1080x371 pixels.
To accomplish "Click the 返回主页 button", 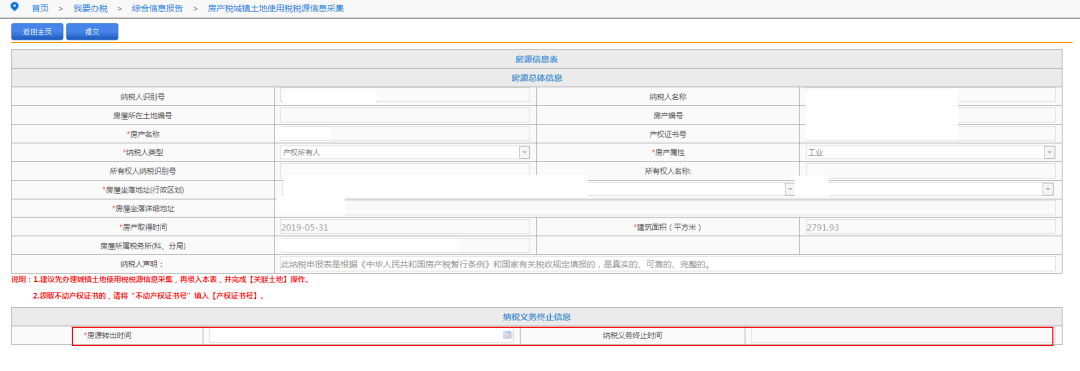I will point(37,32).
